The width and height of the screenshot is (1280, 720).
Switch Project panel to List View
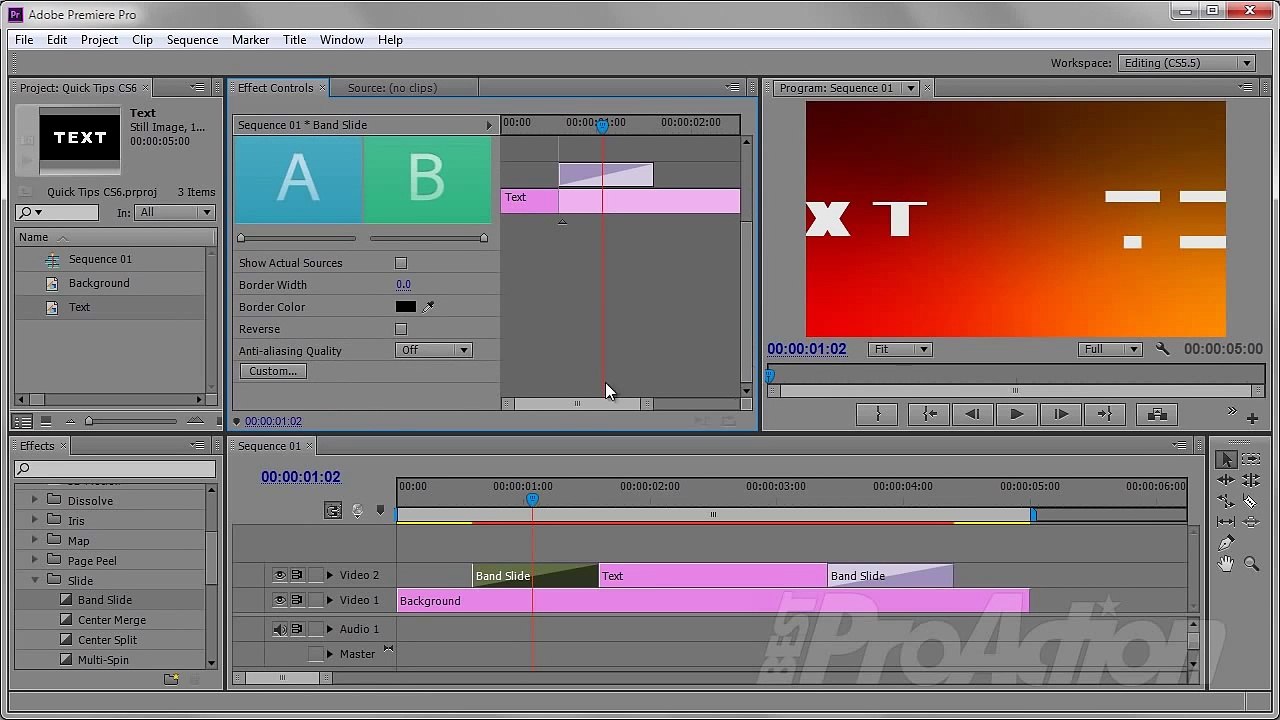point(22,421)
